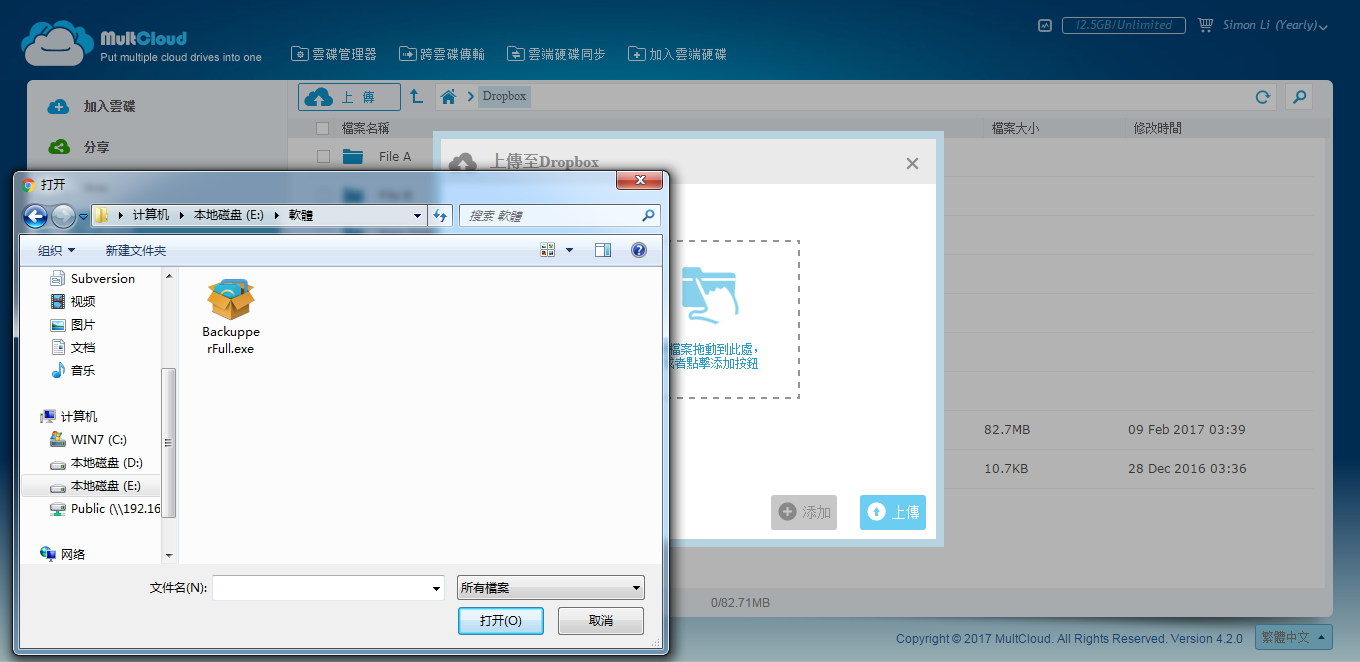Viewport: 1360px width, 662px height.
Task: Change view with the view icon
Action: [x=547, y=250]
